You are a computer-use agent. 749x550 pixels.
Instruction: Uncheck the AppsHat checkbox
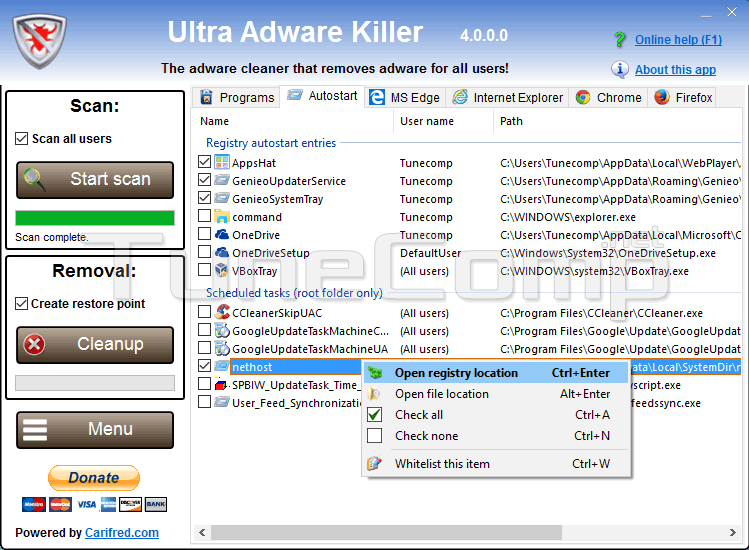click(x=204, y=162)
